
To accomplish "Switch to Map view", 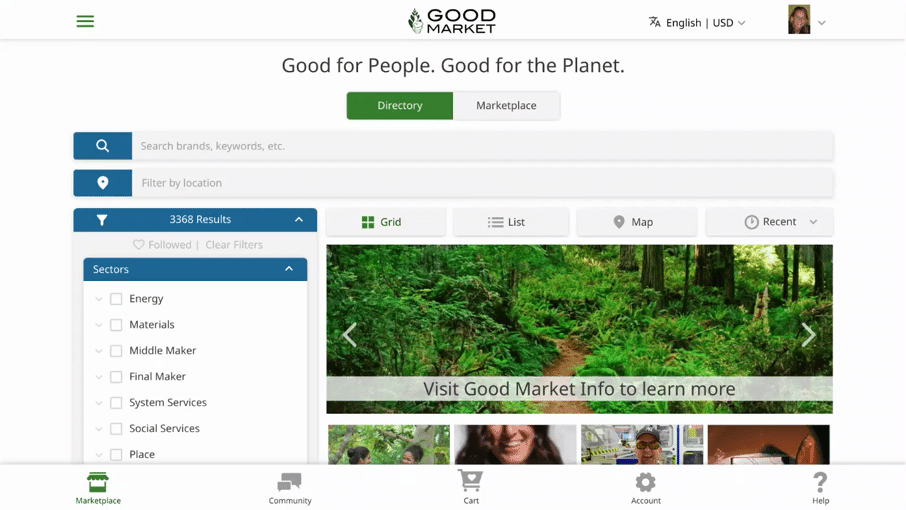I will [637, 222].
